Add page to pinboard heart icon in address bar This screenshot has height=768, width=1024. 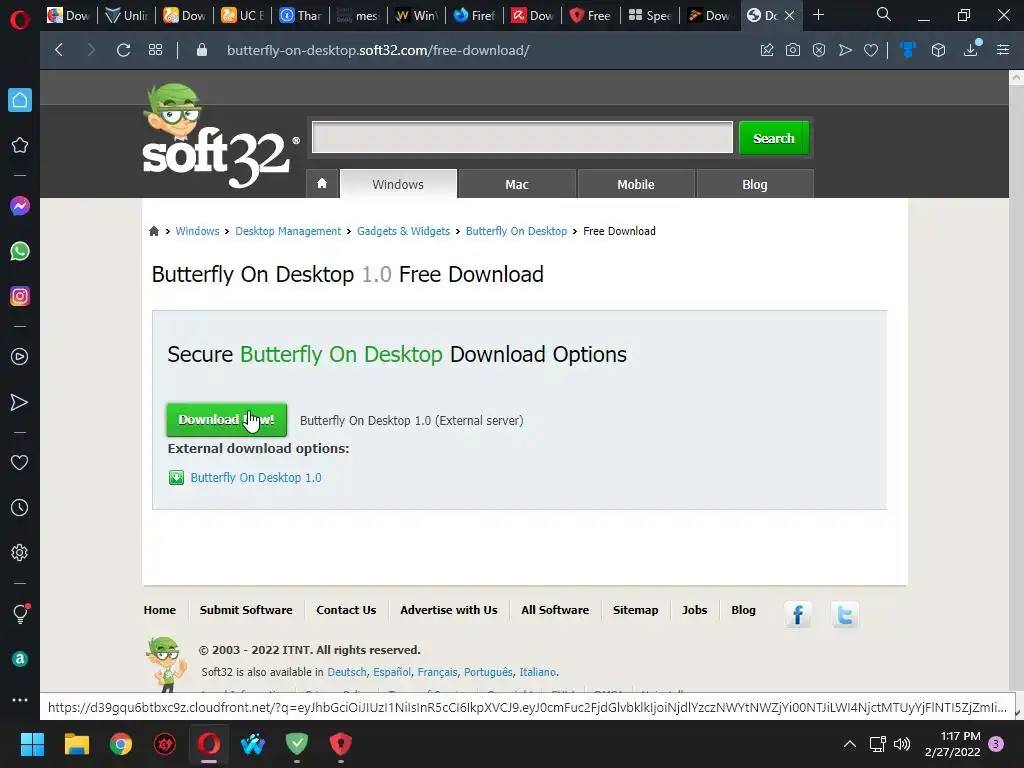tap(871, 50)
